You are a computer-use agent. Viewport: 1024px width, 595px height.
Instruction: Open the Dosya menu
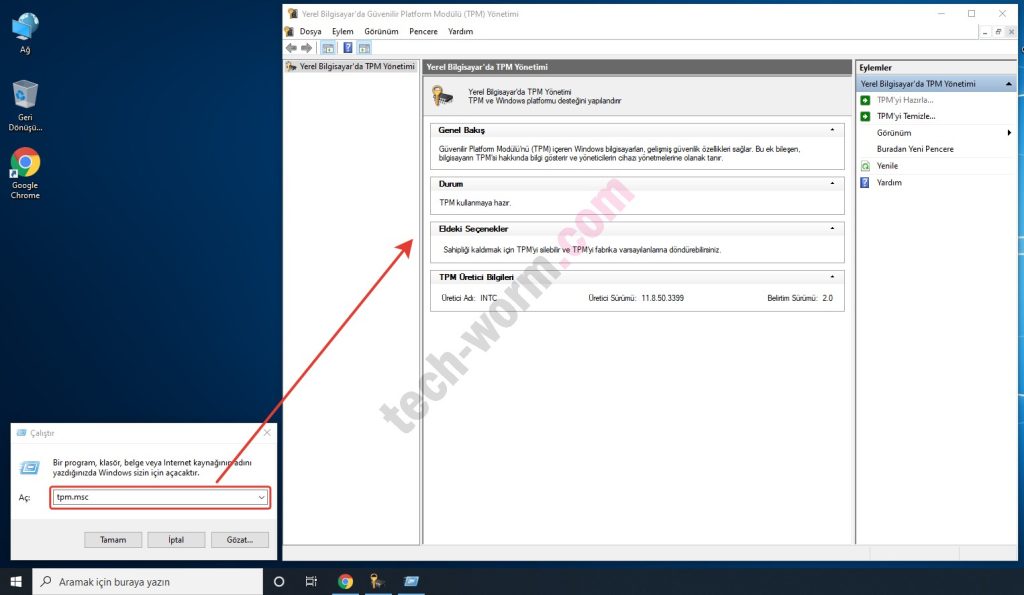click(x=311, y=32)
